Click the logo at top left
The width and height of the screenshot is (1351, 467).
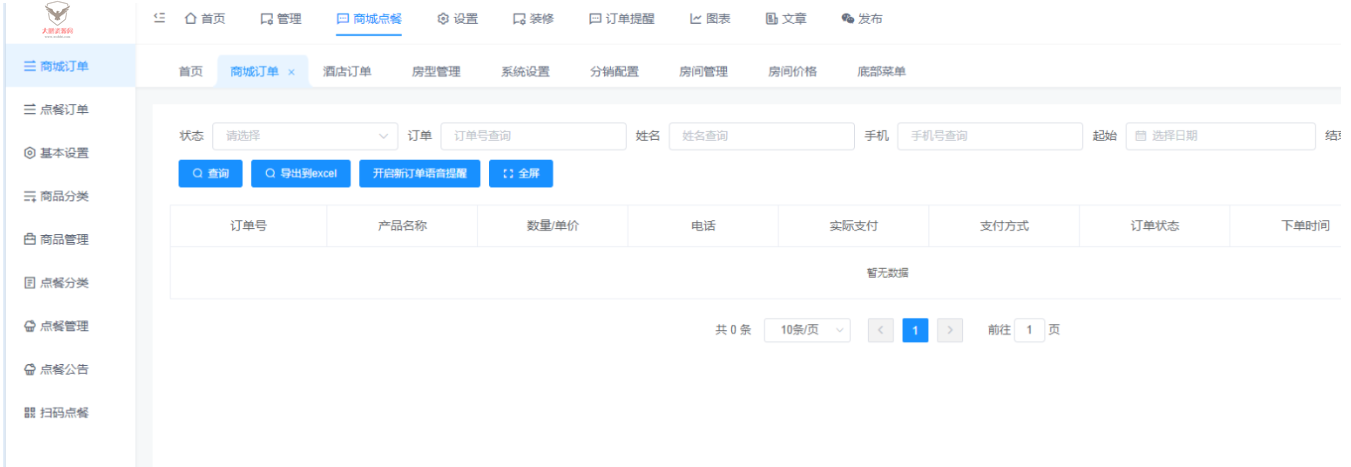point(66,20)
